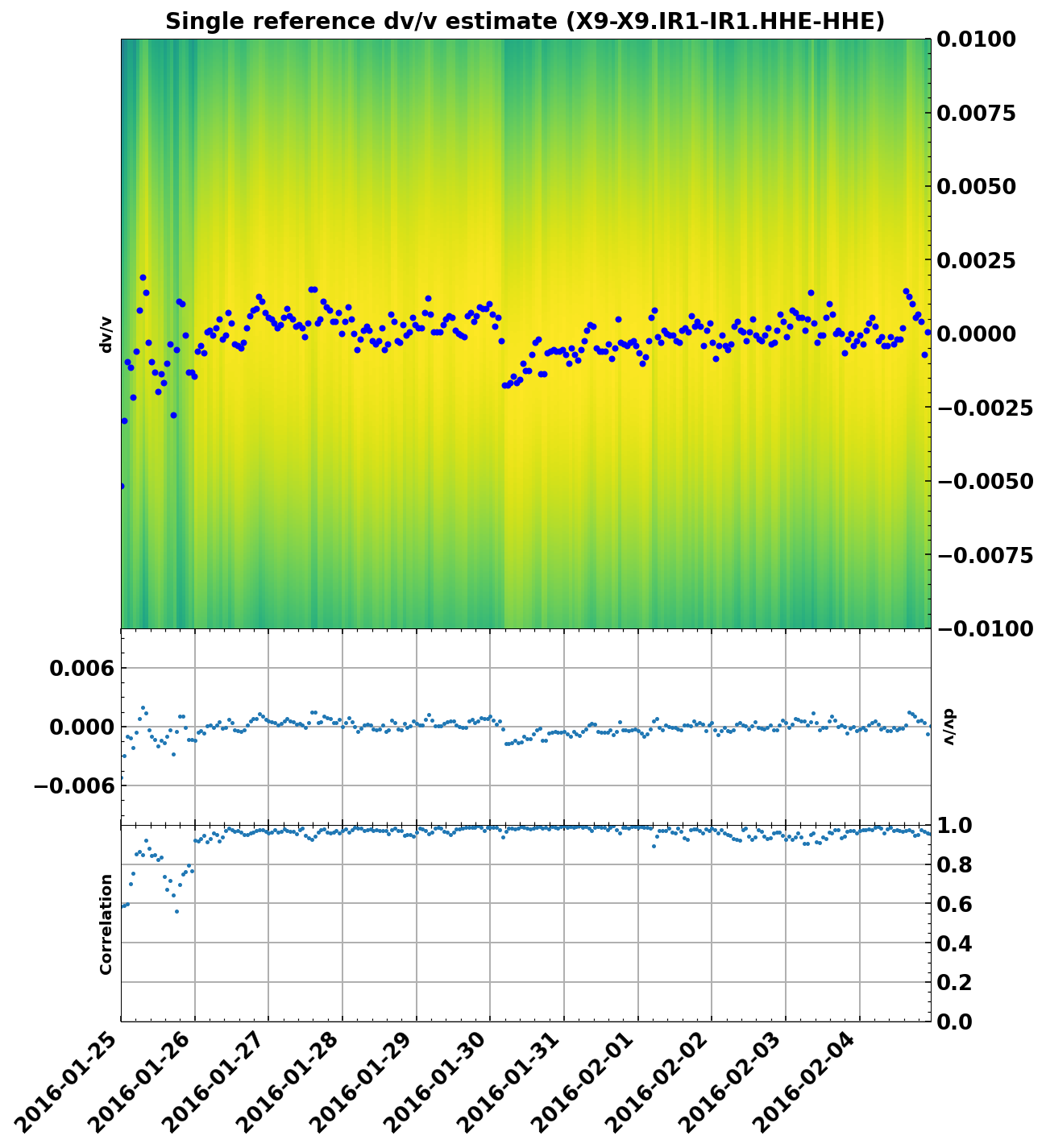Click the 0.0 correlation tick label
The image size is (1046, 1148).
[953, 1022]
